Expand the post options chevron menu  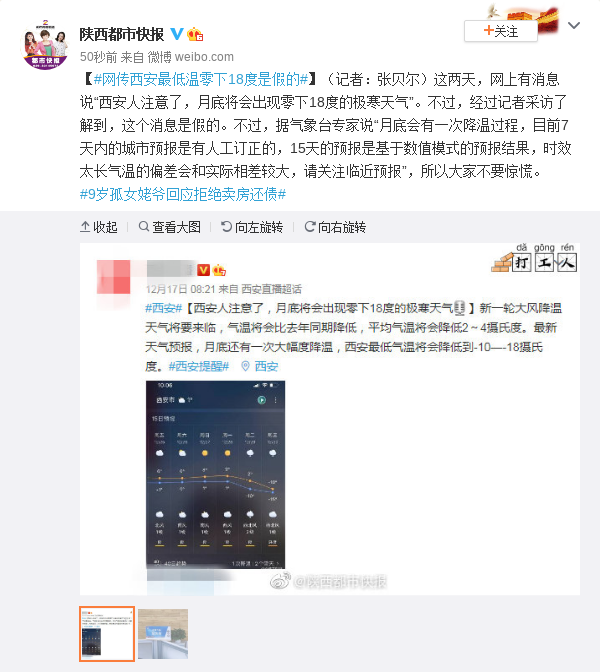(x=574, y=26)
